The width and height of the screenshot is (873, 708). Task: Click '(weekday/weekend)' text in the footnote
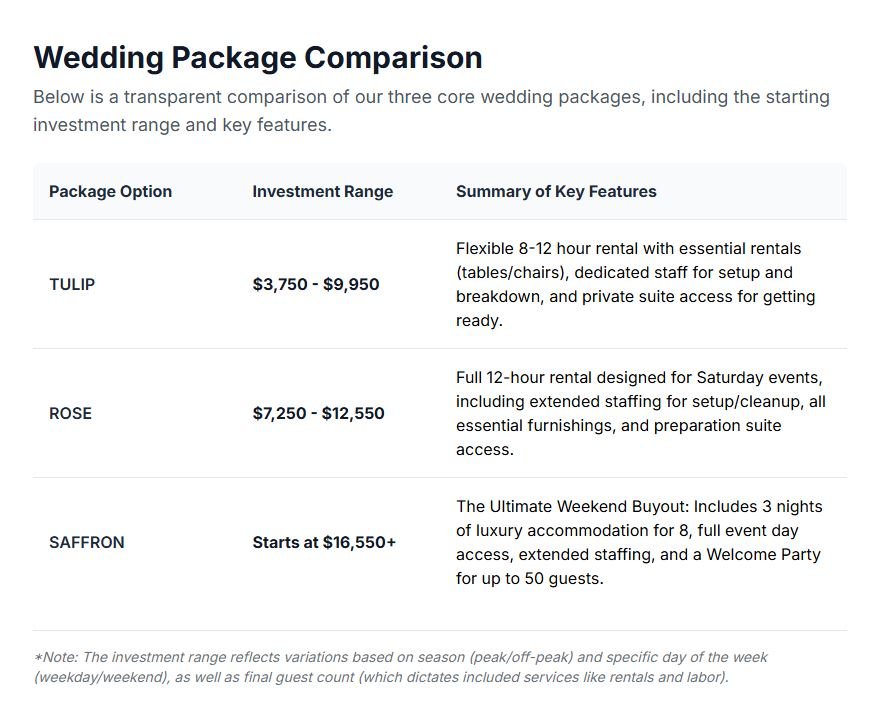coord(98,677)
